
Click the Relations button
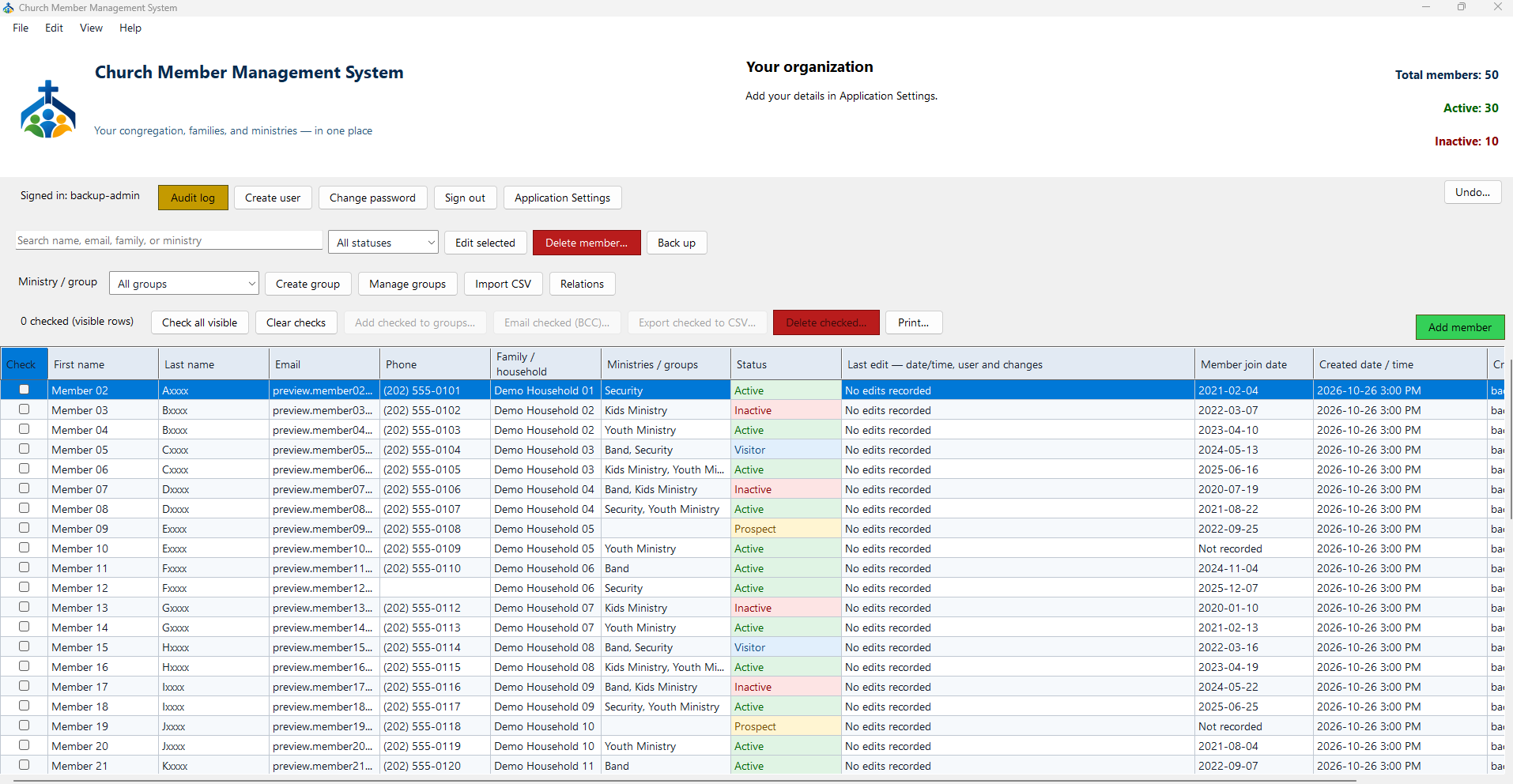tap(582, 284)
